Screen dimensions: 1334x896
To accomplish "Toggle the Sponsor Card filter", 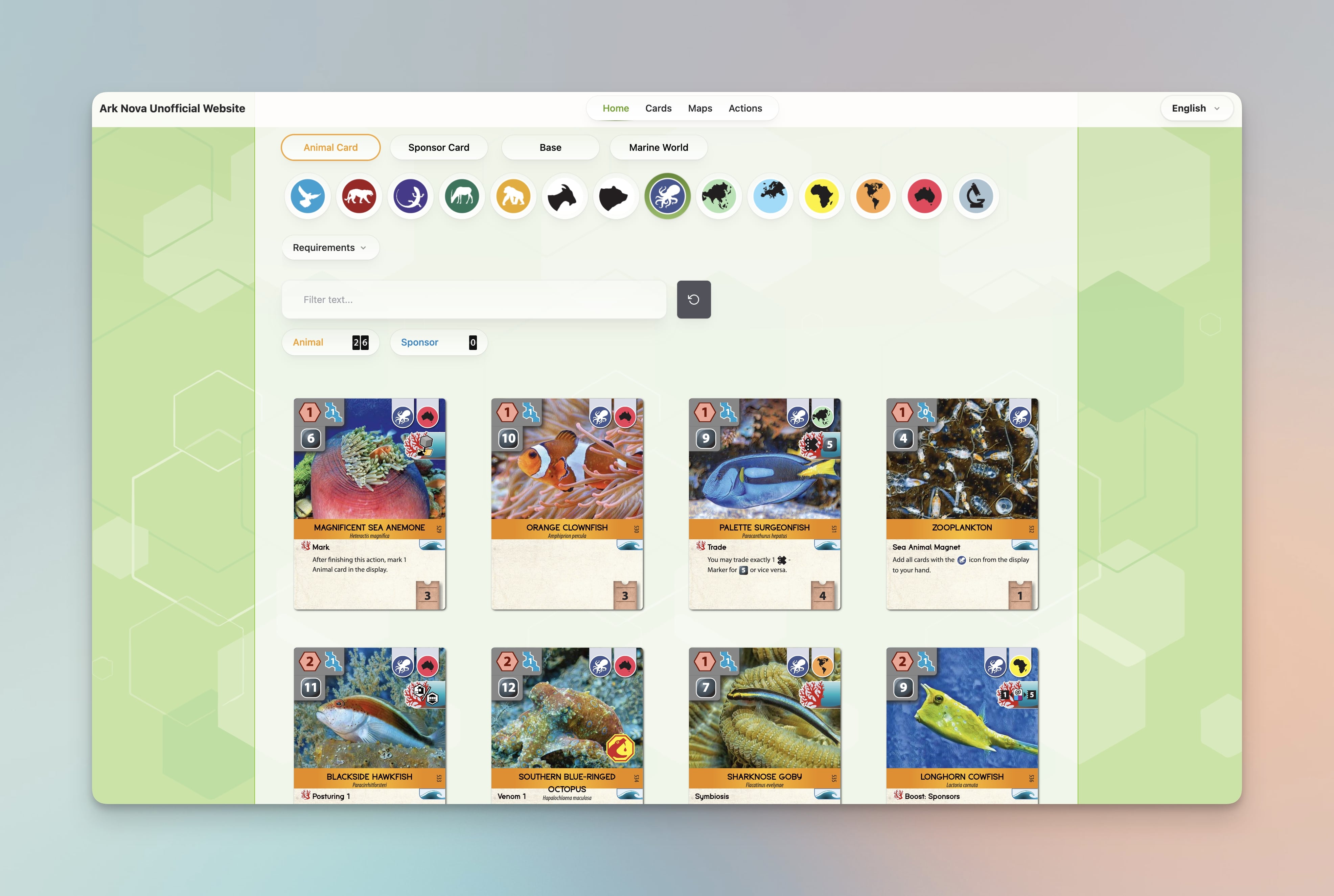I will pos(438,147).
